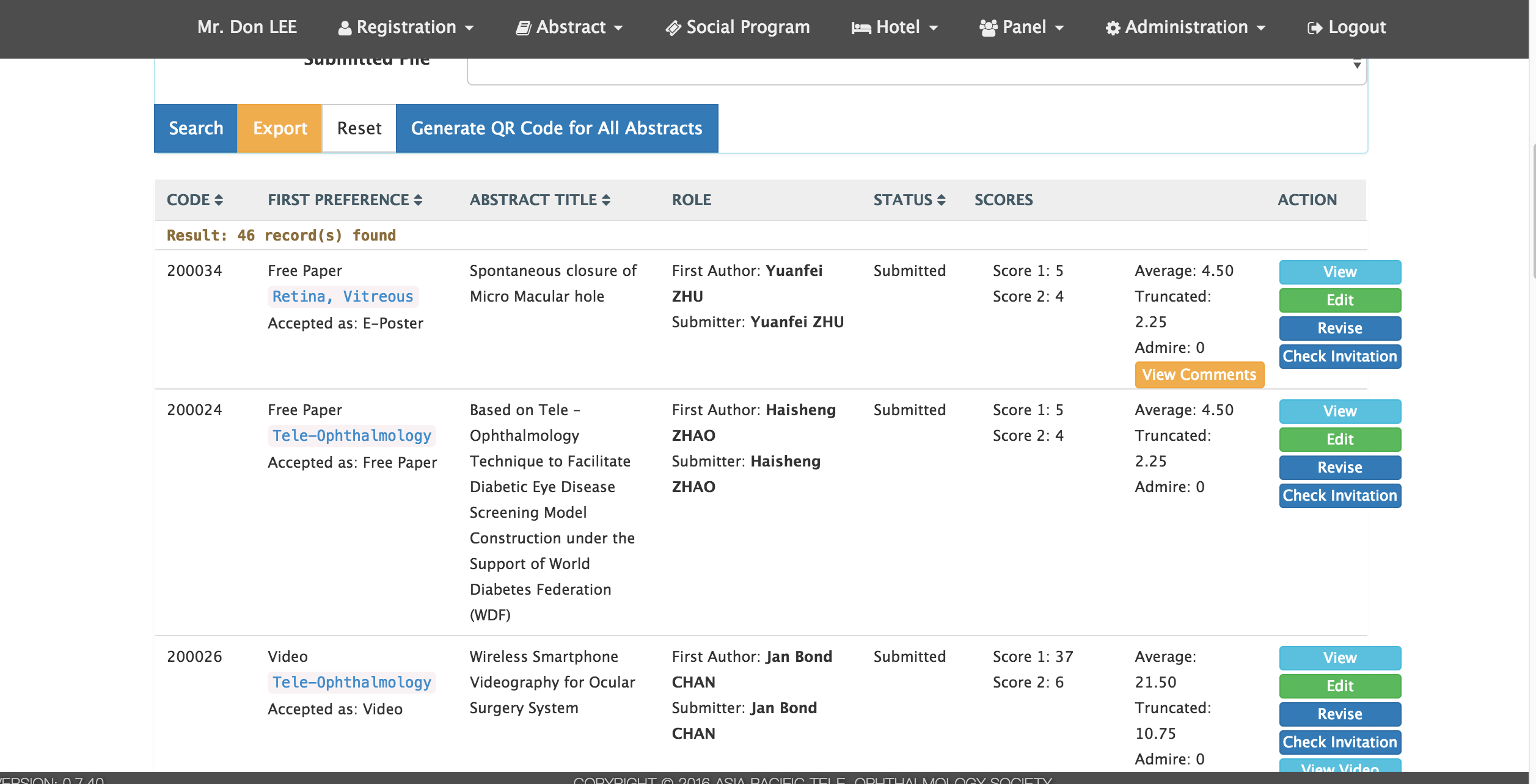Sort by Code column arrows
1536x784 pixels.
pyautogui.click(x=219, y=200)
